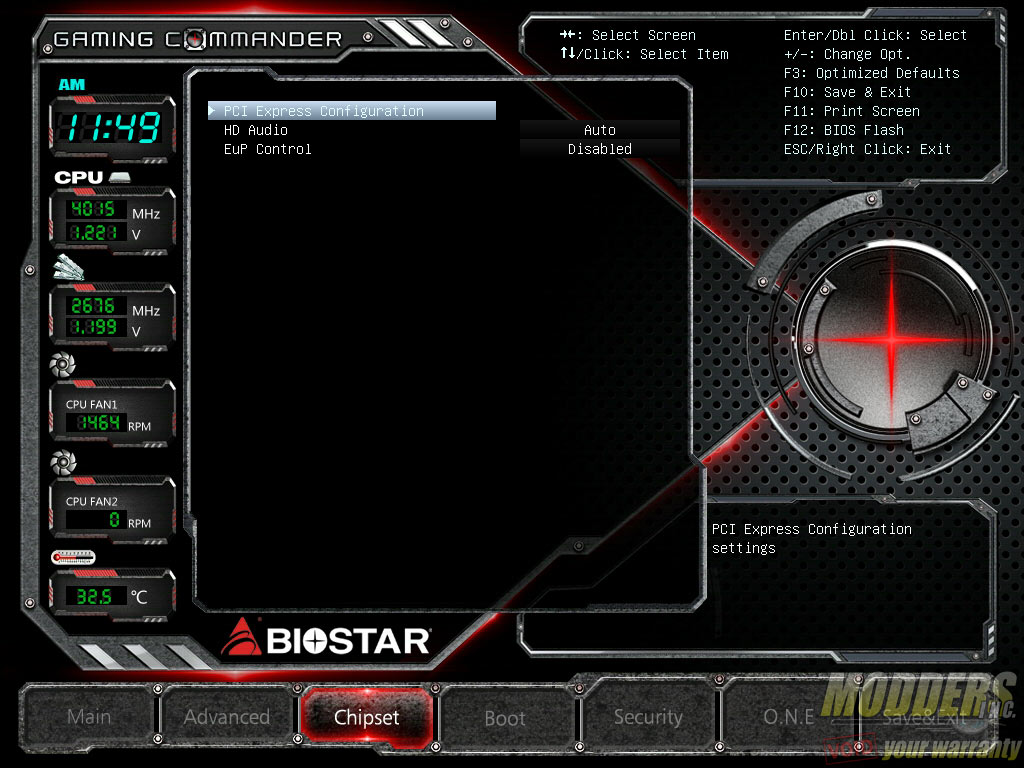Screen dimensions: 1024x768
Task: Click the CPU FAN1 RPM readout
Action: click(98, 423)
